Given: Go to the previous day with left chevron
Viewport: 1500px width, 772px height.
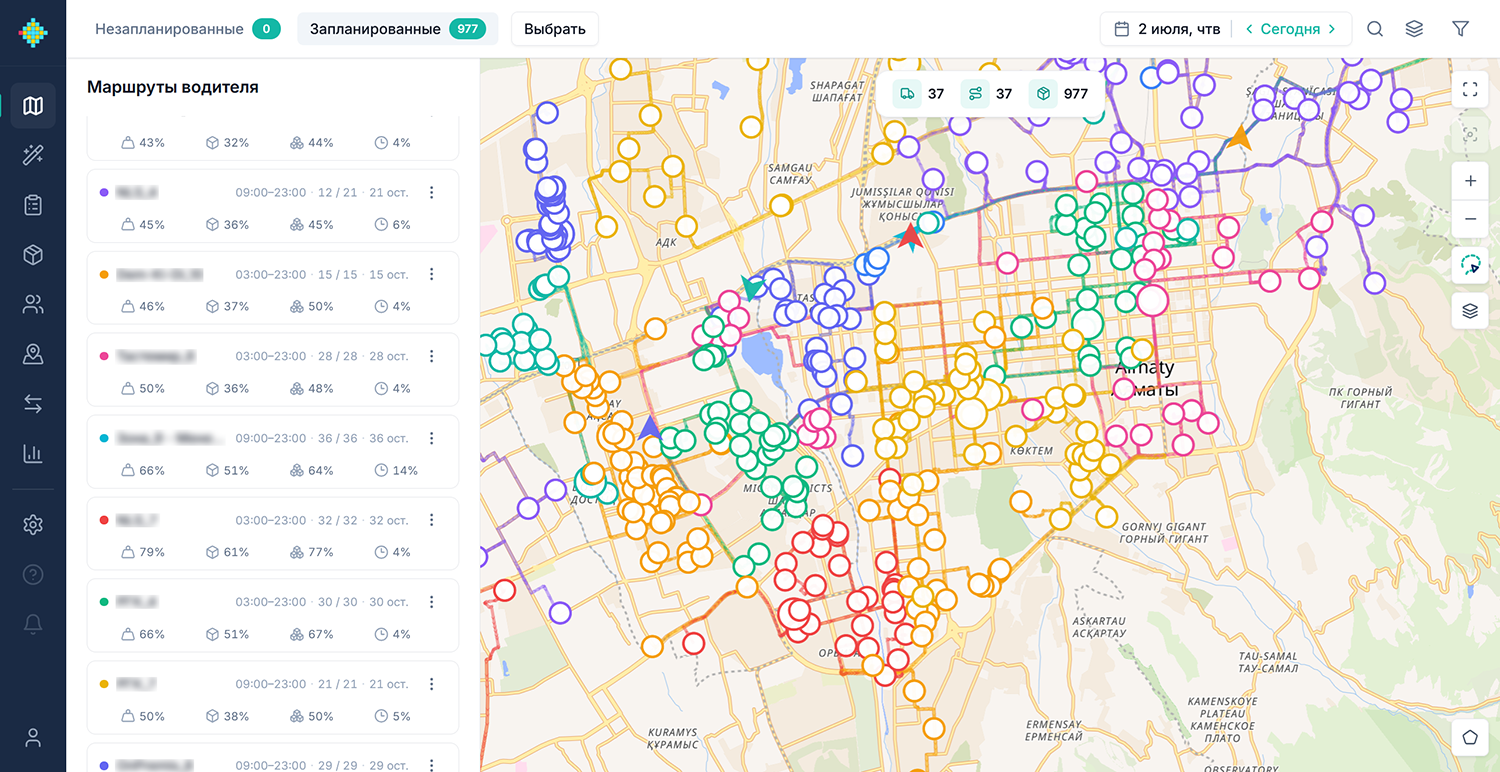Looking at the screenshot, I should (x=1249, y=29).
